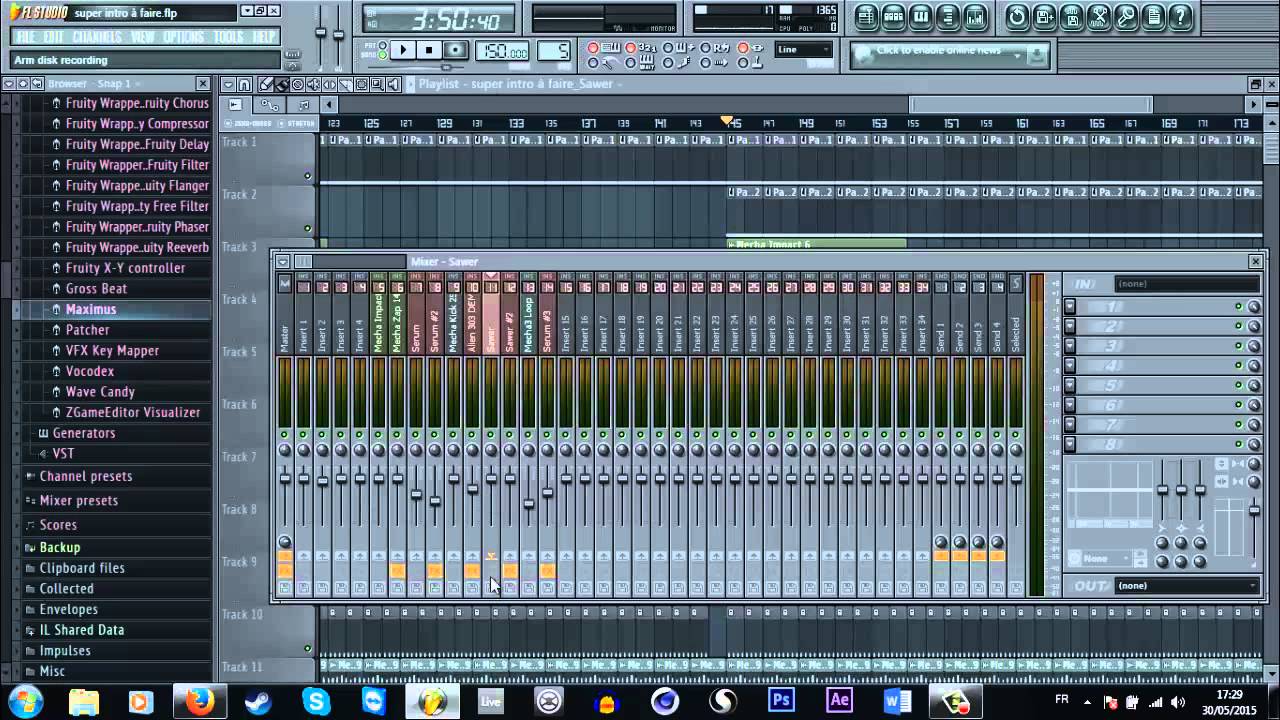Select the Mute tool in Playlist toolbar
1280x720 pixels.
coord(314,85)
